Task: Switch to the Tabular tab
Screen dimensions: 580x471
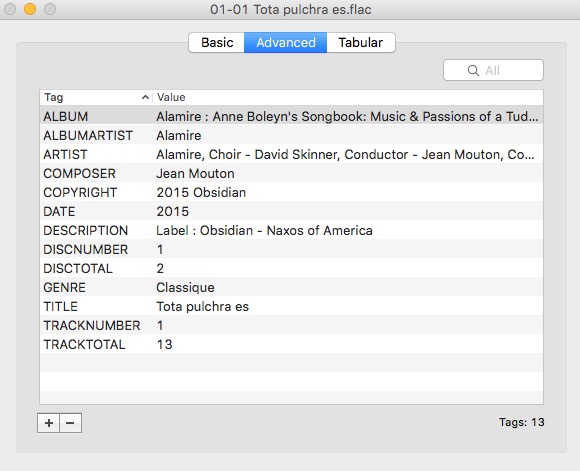Action: [x=361, y=43]
